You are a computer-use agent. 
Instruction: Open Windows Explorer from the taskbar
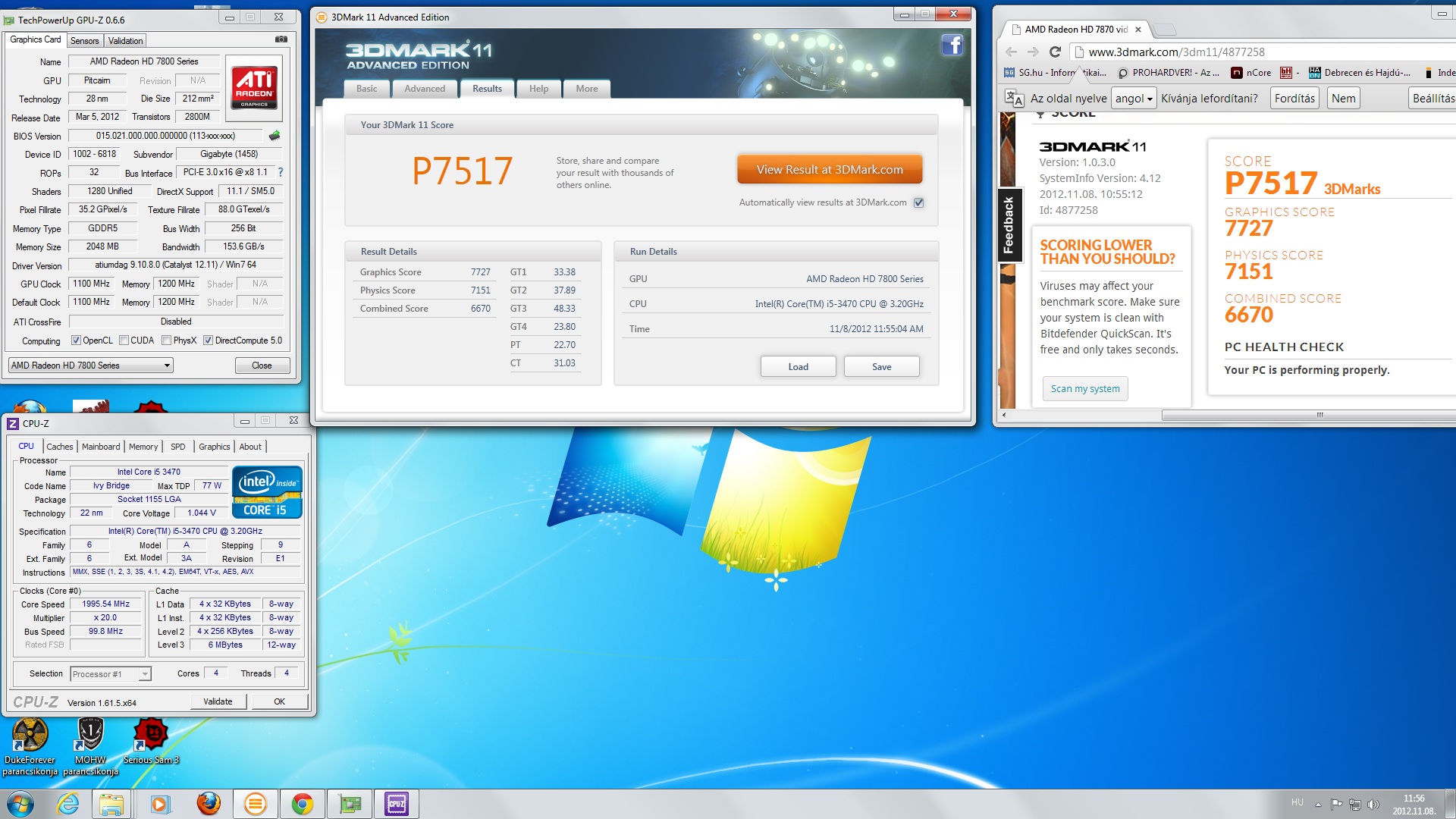[111, 804]
